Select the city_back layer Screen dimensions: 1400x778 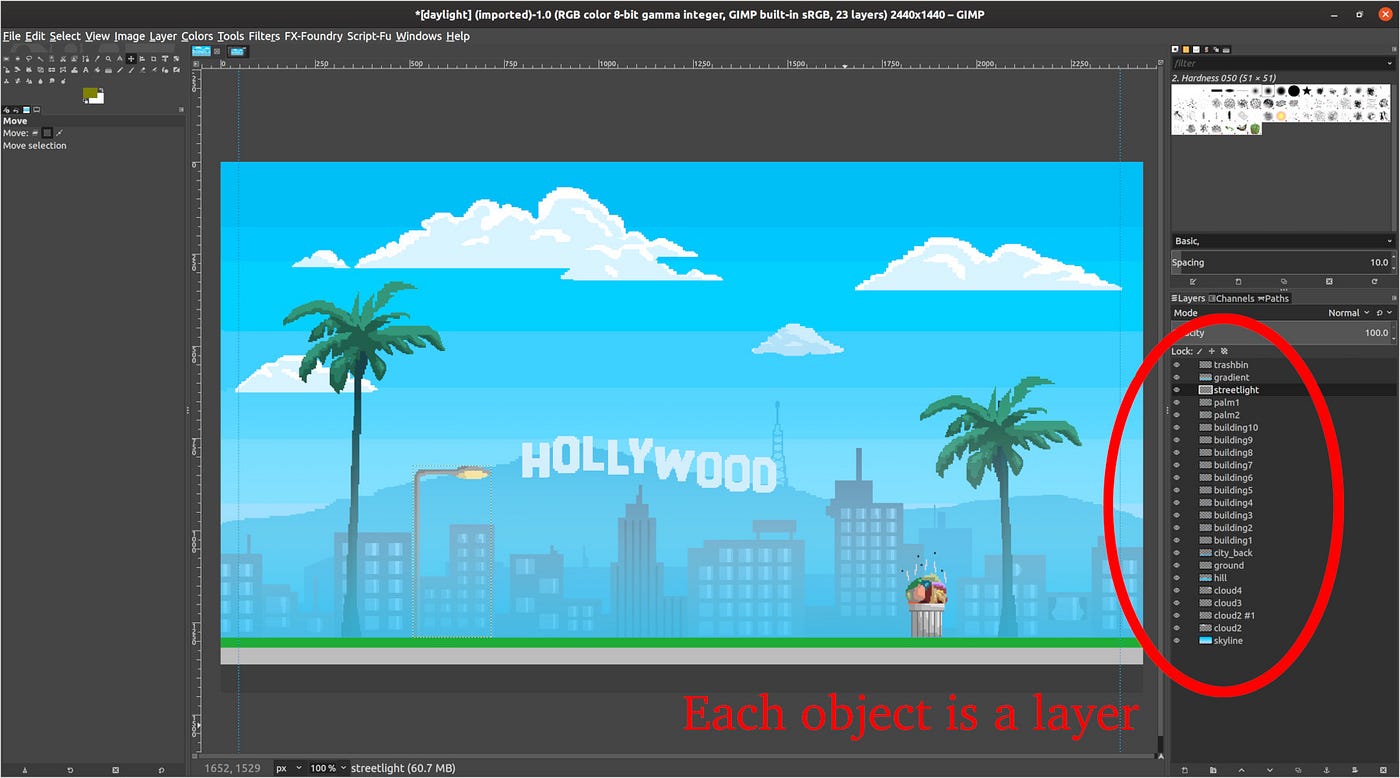(1233, 553)
